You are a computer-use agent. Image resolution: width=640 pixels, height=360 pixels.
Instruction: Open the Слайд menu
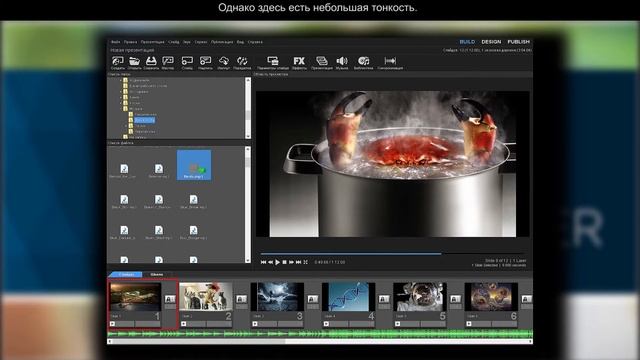pos(173,42)
